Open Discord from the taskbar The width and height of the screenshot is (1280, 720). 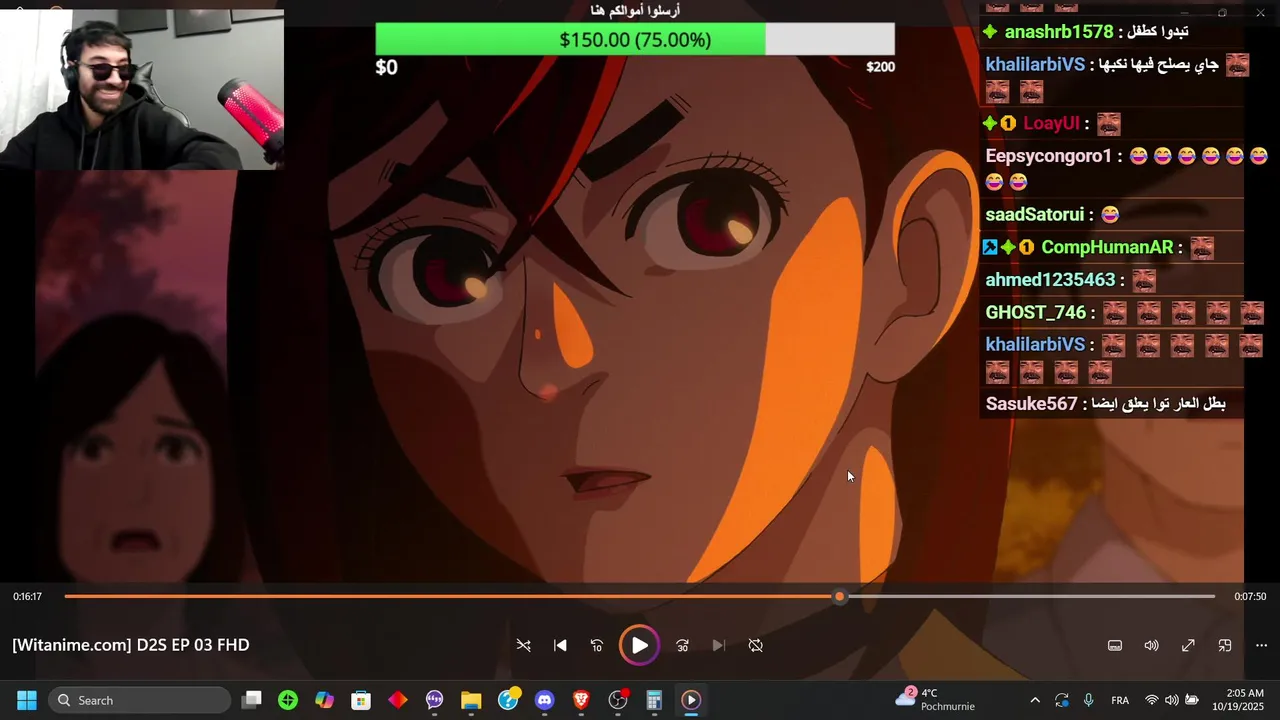(x=544, y=700)
